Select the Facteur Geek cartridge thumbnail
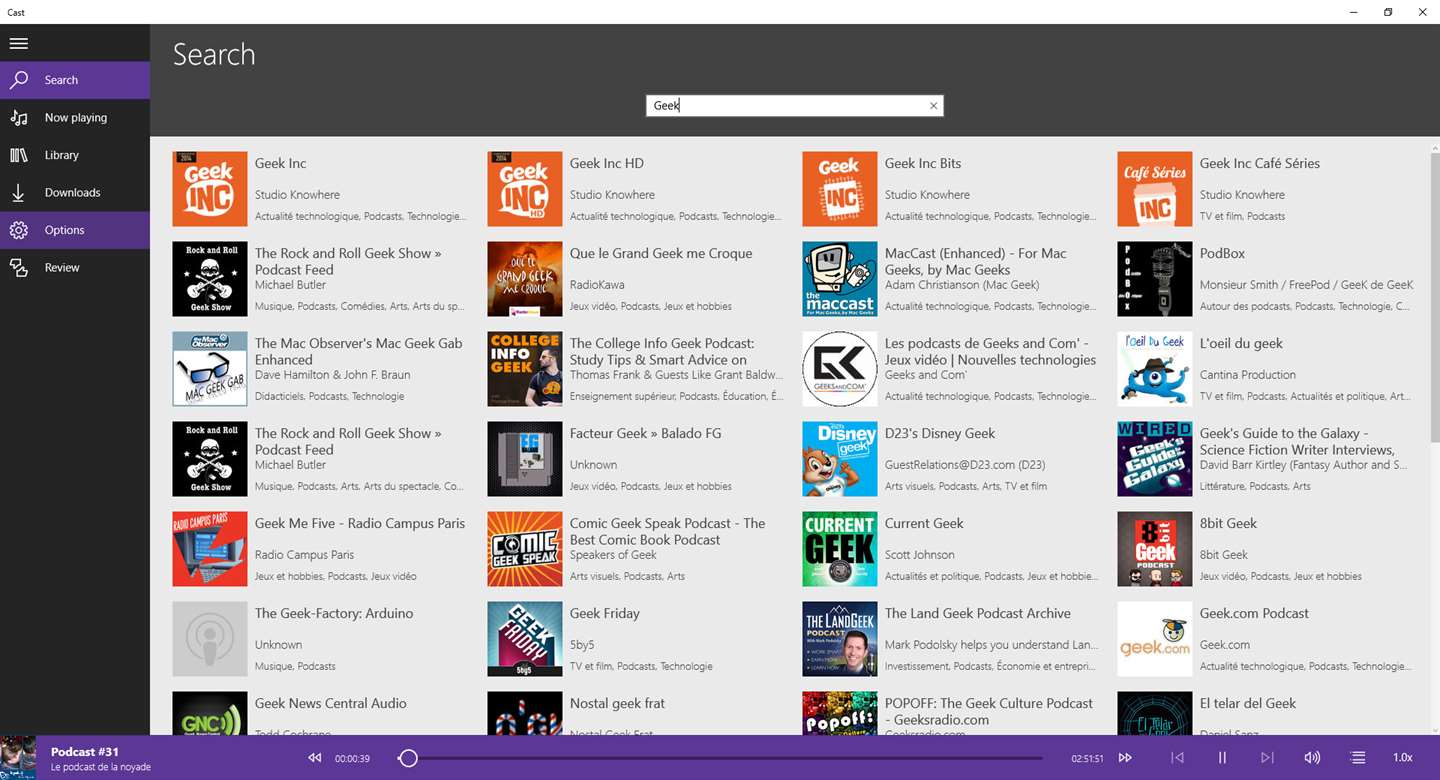 (x=525, y=459)
